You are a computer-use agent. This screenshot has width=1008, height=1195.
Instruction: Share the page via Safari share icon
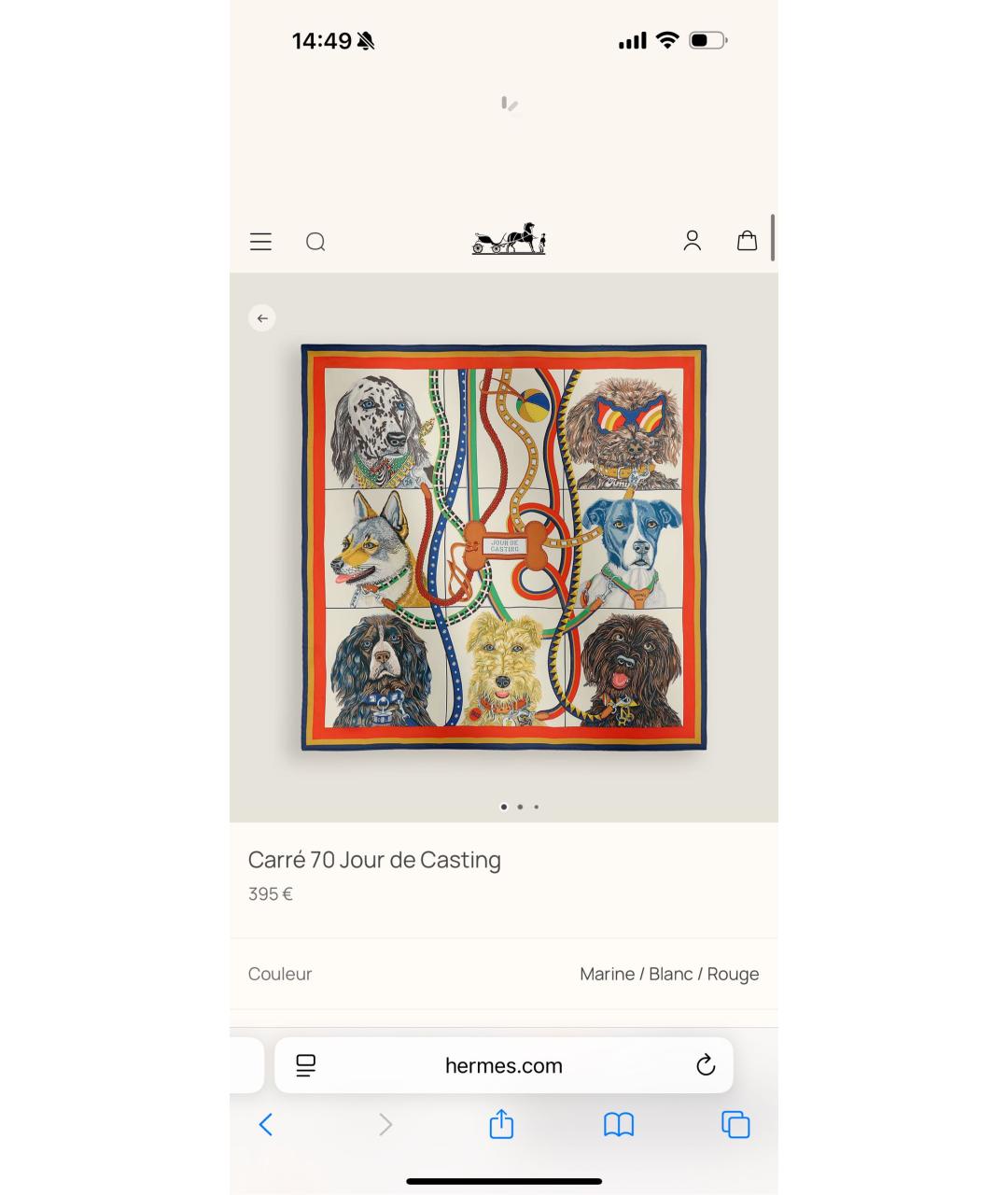501,1123
